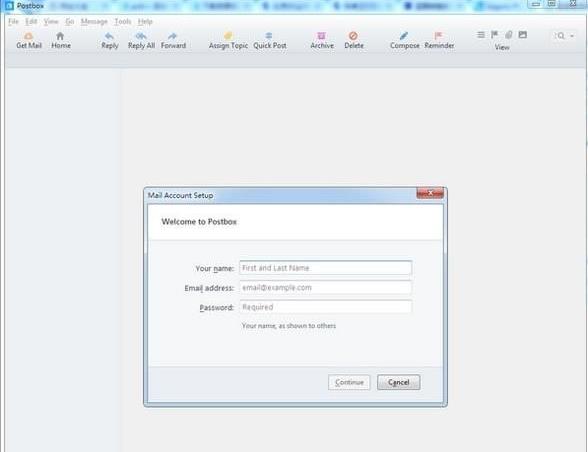Click the Continue button
The image size is (588, 452).
349,382
